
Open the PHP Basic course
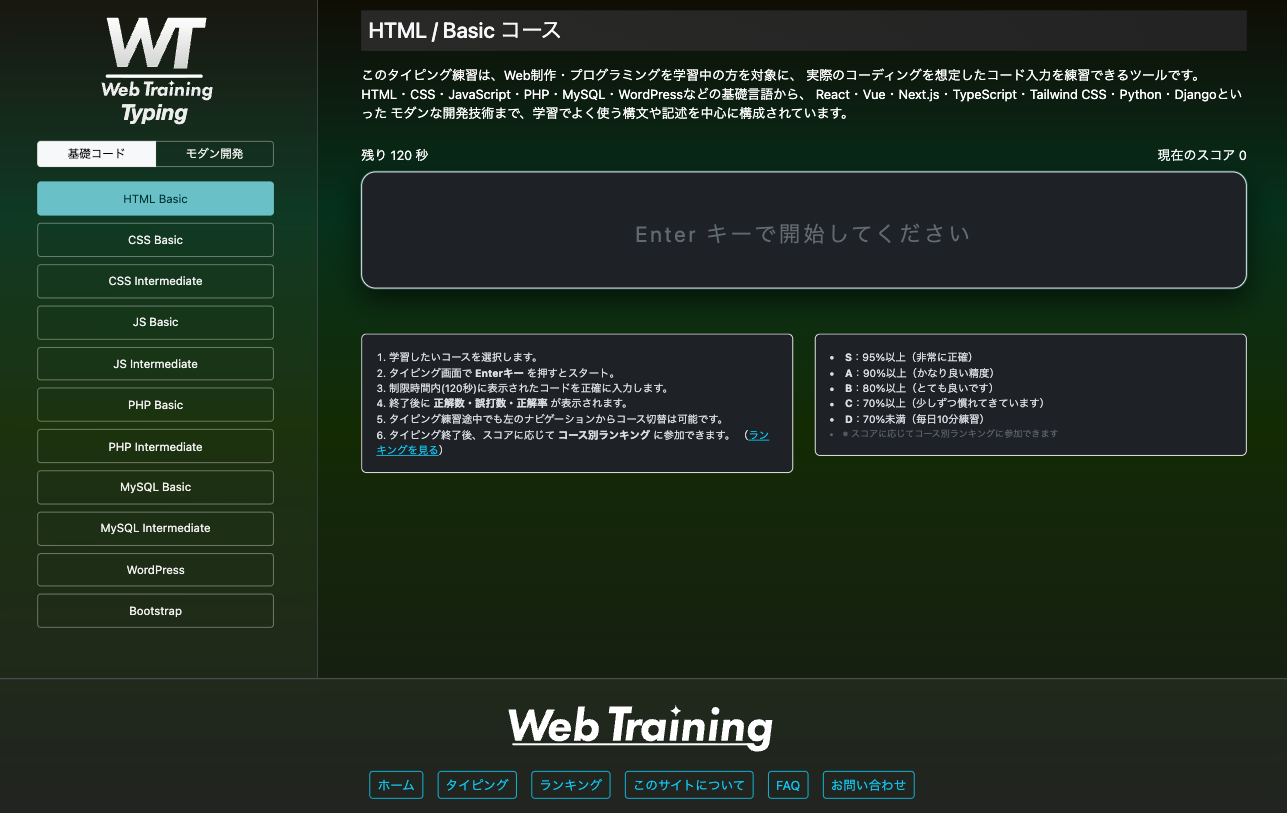pos(155,405)
